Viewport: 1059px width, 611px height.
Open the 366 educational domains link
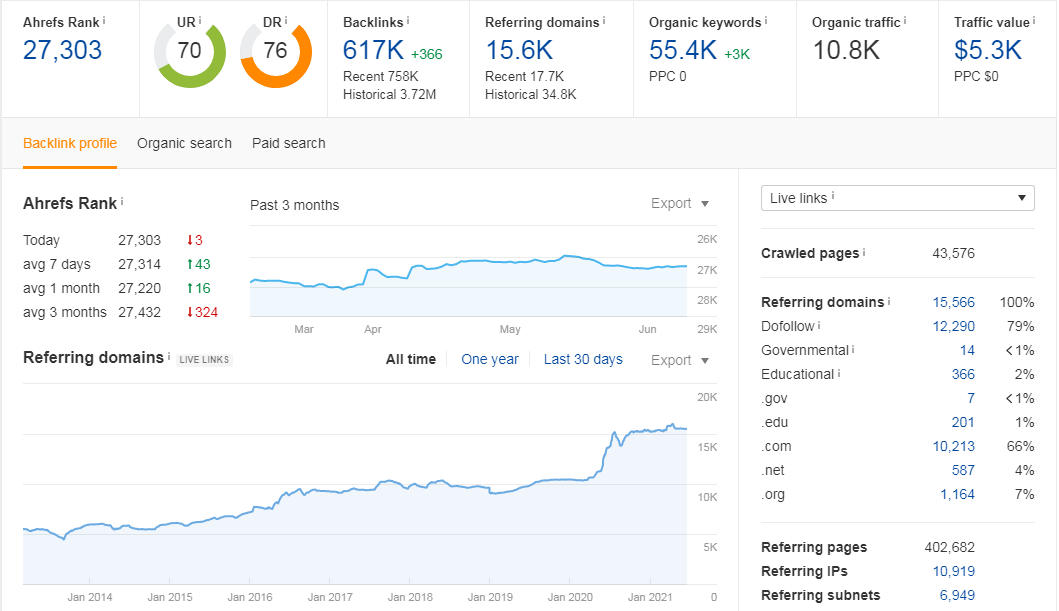click(x=963, y=374)
